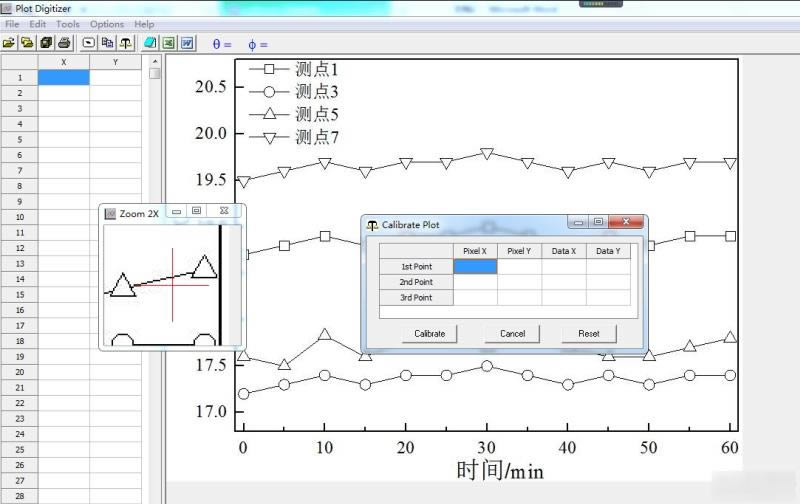Click the save disk stack icon
This screenshot has width=800, height=504.
[x=46, y=43]
